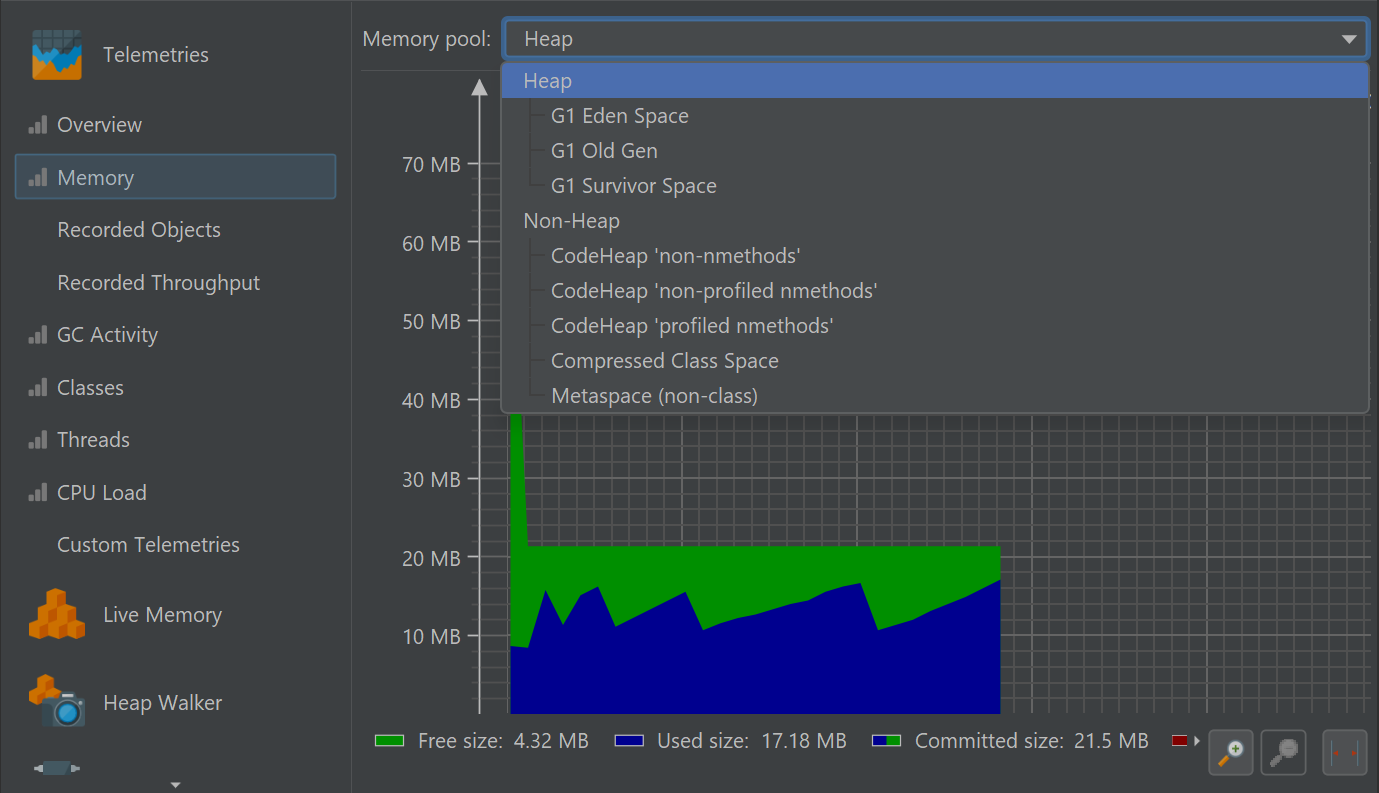Open the Telemetries section icon
This screenshot has height=793, width=1379.
pyautogui.click(x=56, y=55)
